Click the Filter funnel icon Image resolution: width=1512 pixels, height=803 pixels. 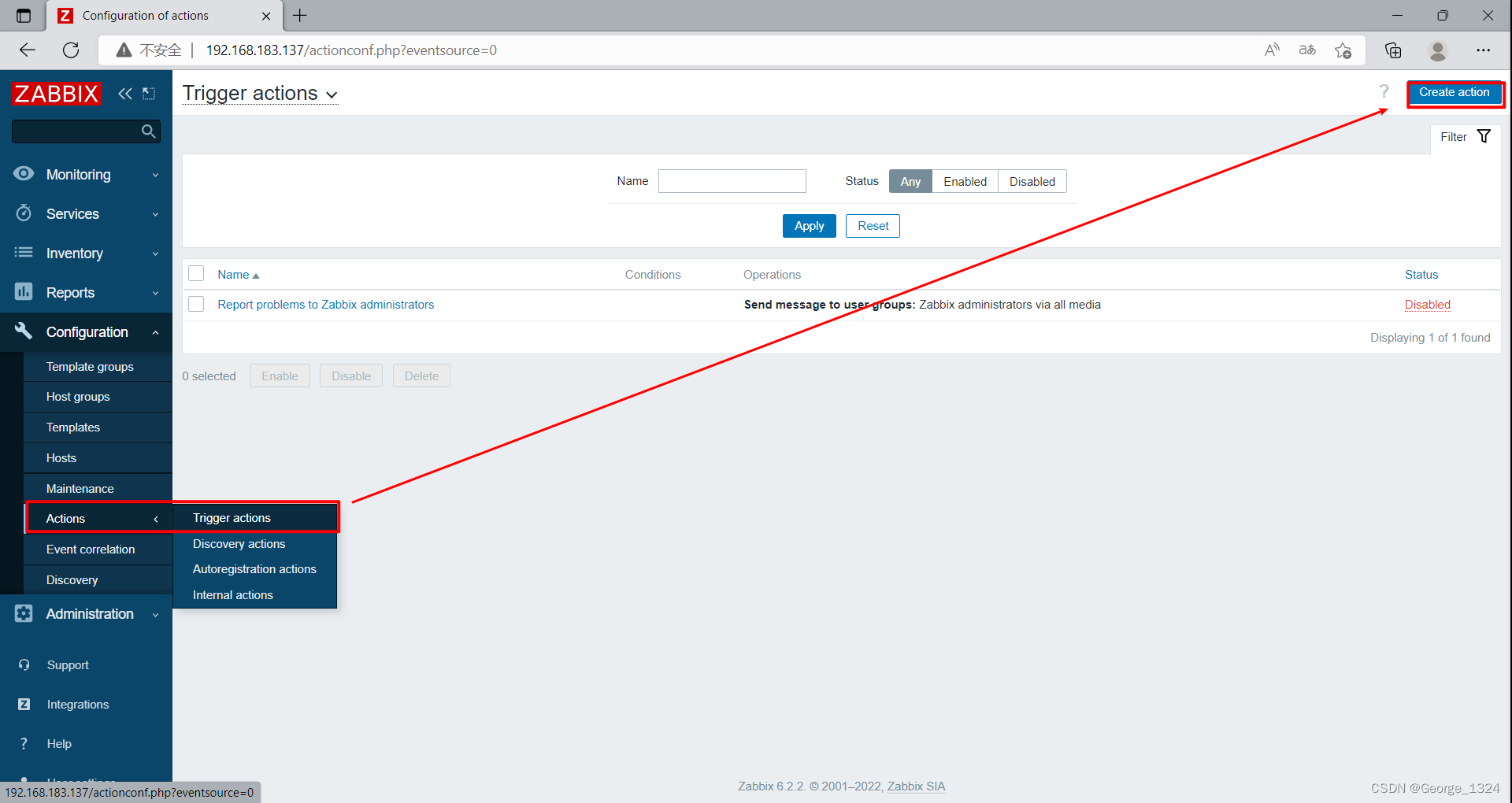(1484, 136)
